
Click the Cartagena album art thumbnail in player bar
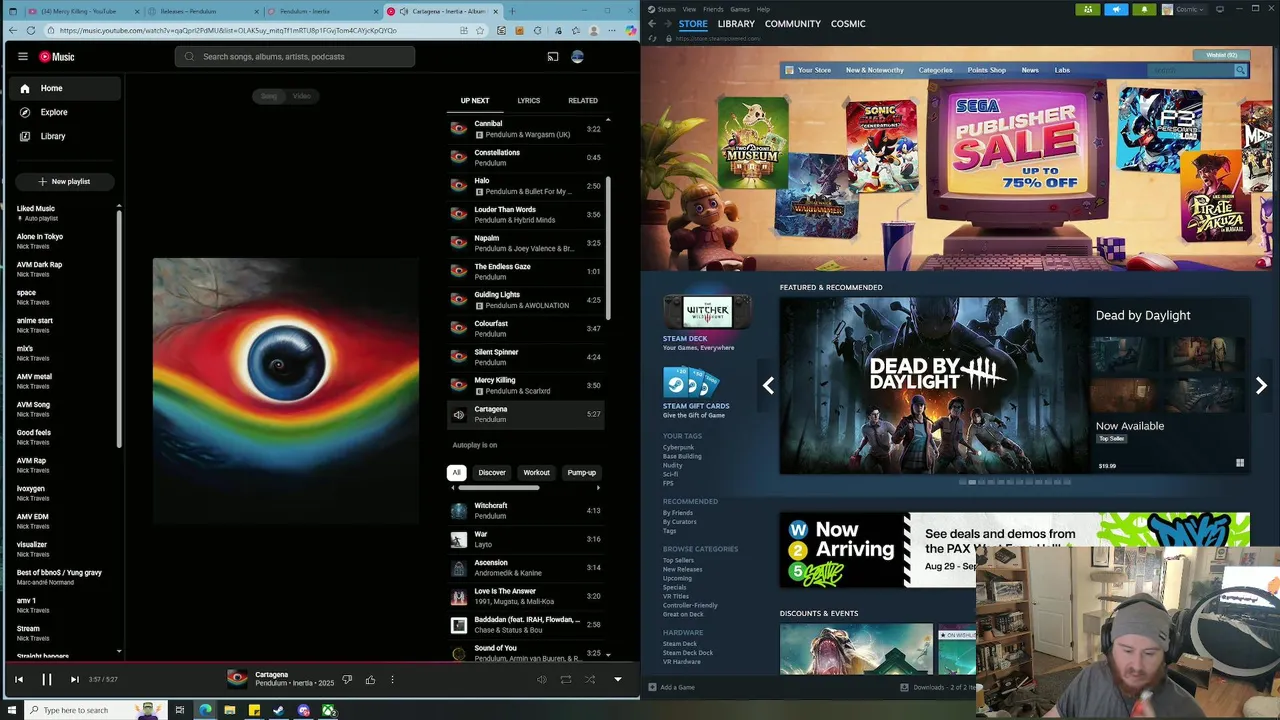tap(237, 679)
